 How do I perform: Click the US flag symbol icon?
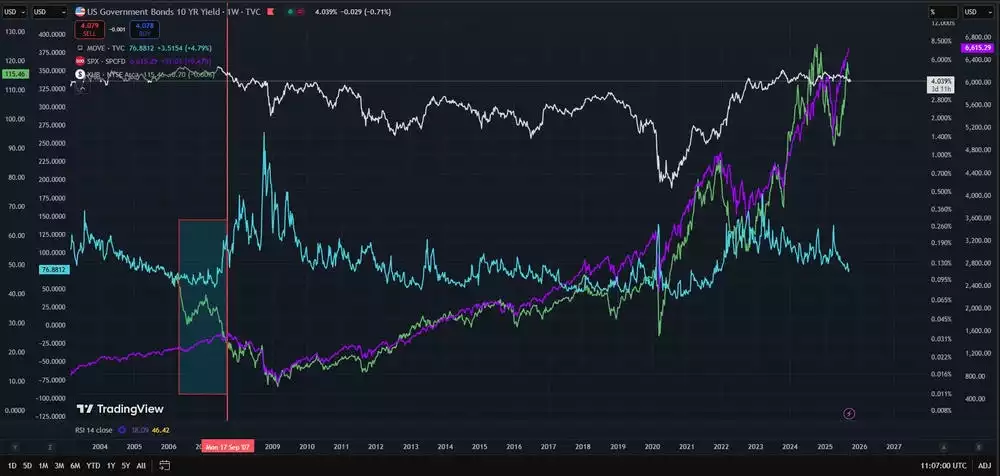(80, 12)
